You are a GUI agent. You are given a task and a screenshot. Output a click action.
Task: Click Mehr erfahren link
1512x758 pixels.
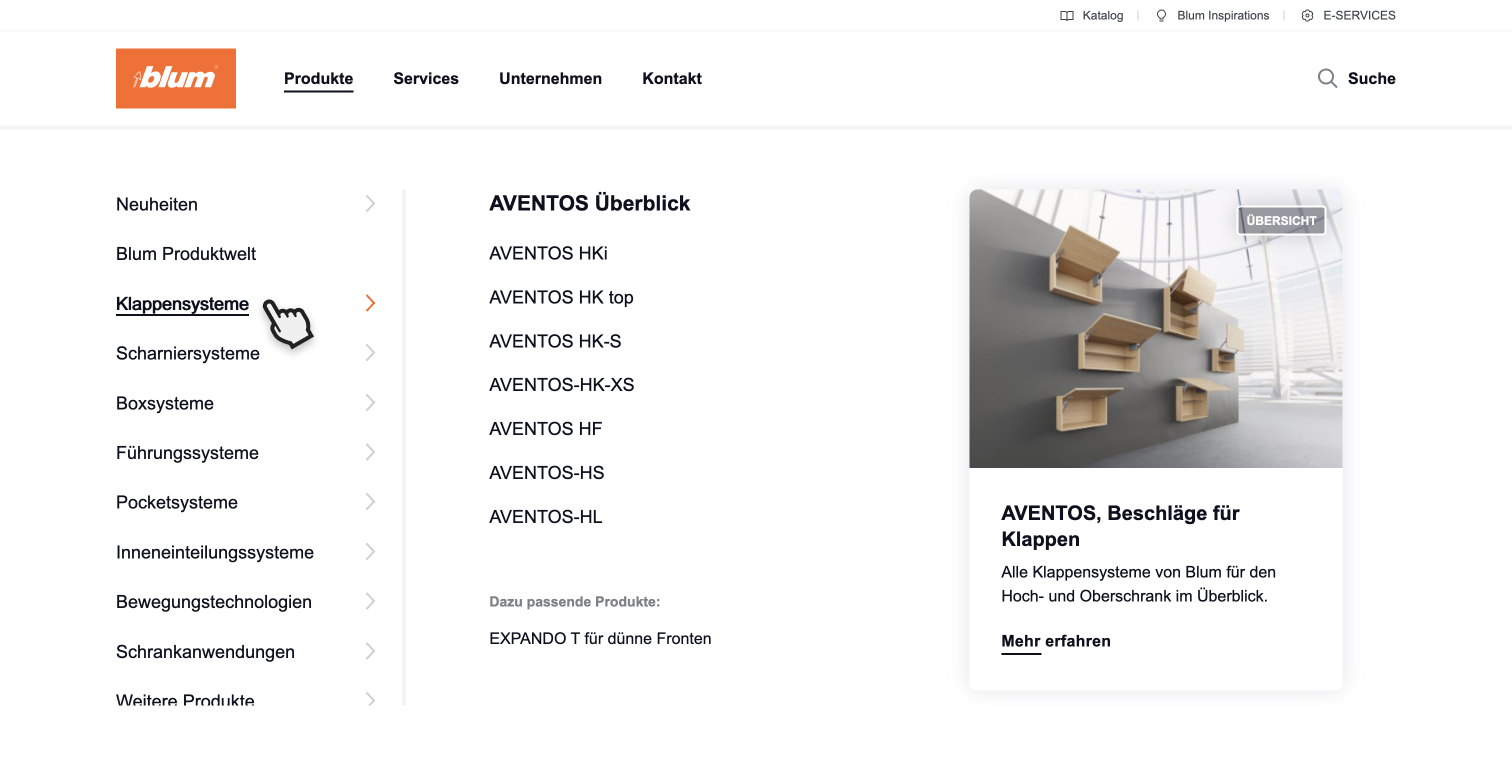click(1056, 641)
